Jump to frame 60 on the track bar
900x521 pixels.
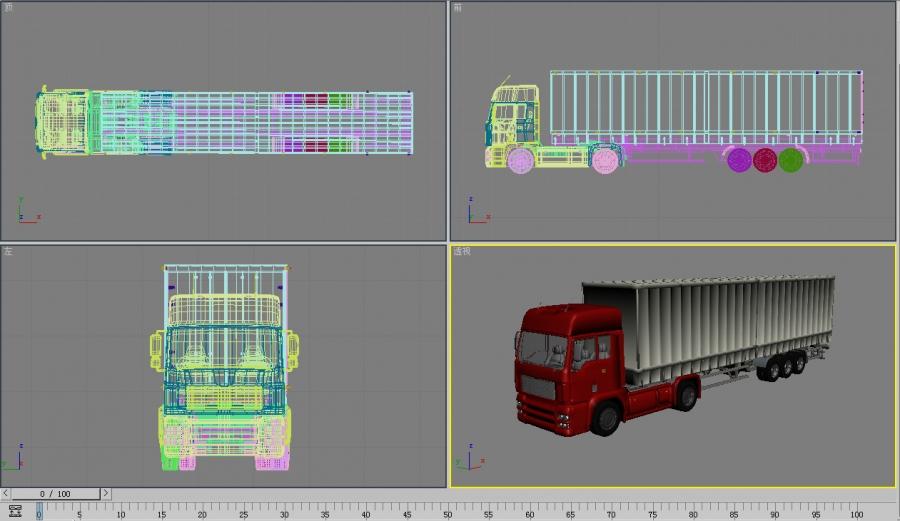click(529, 514)
